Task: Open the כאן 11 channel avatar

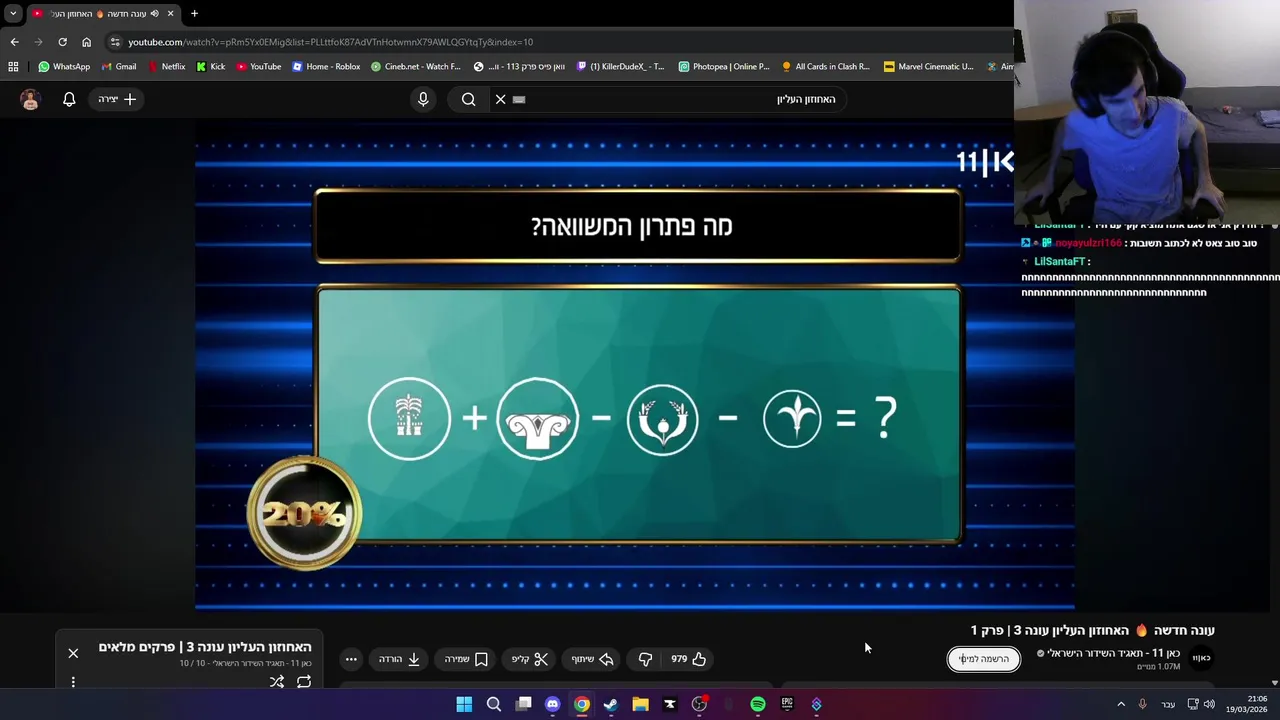Action: [1201, 658]
